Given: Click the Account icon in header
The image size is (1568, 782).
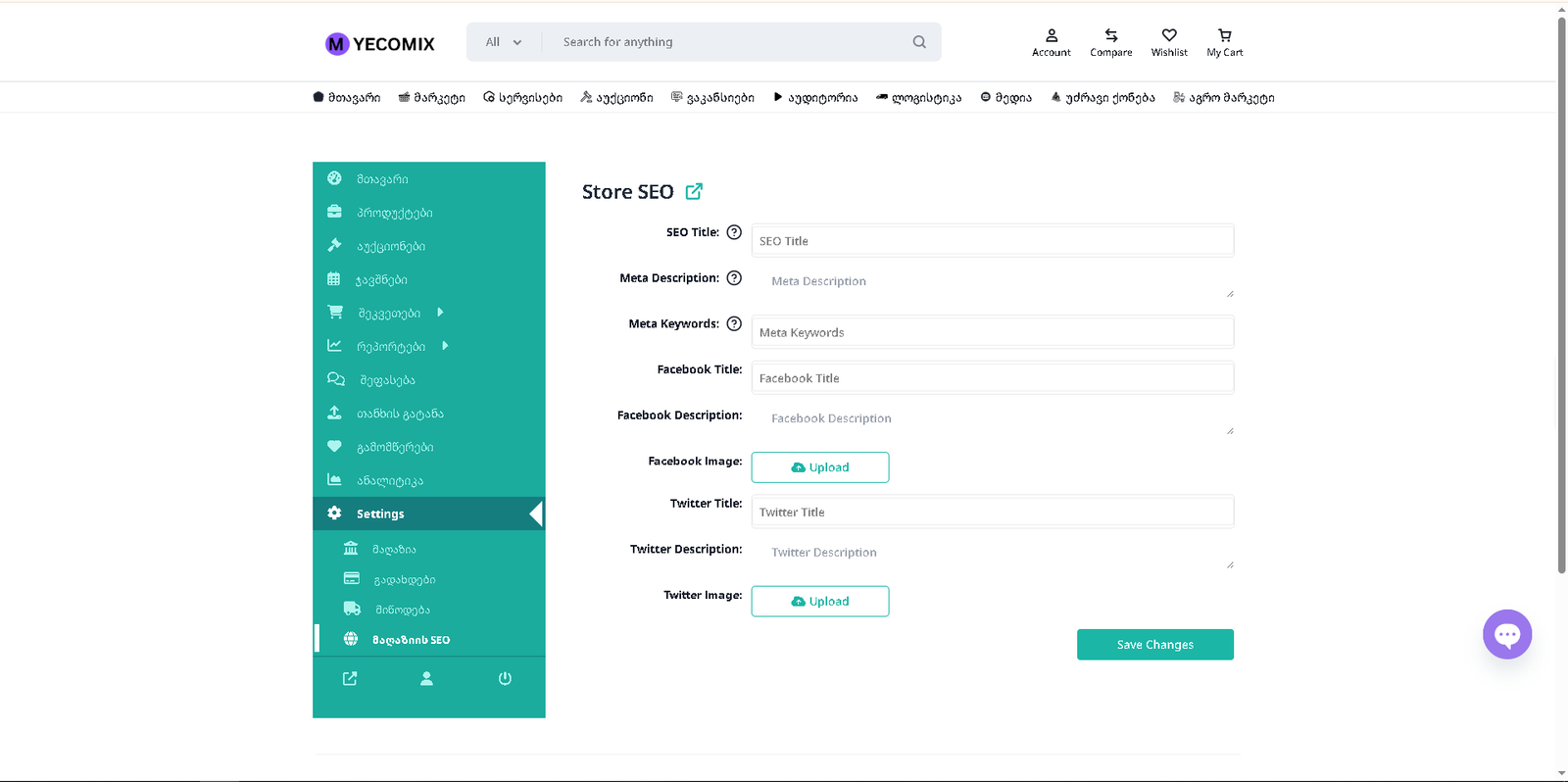Looking at the screenshot, I should tap(1051, 35).
